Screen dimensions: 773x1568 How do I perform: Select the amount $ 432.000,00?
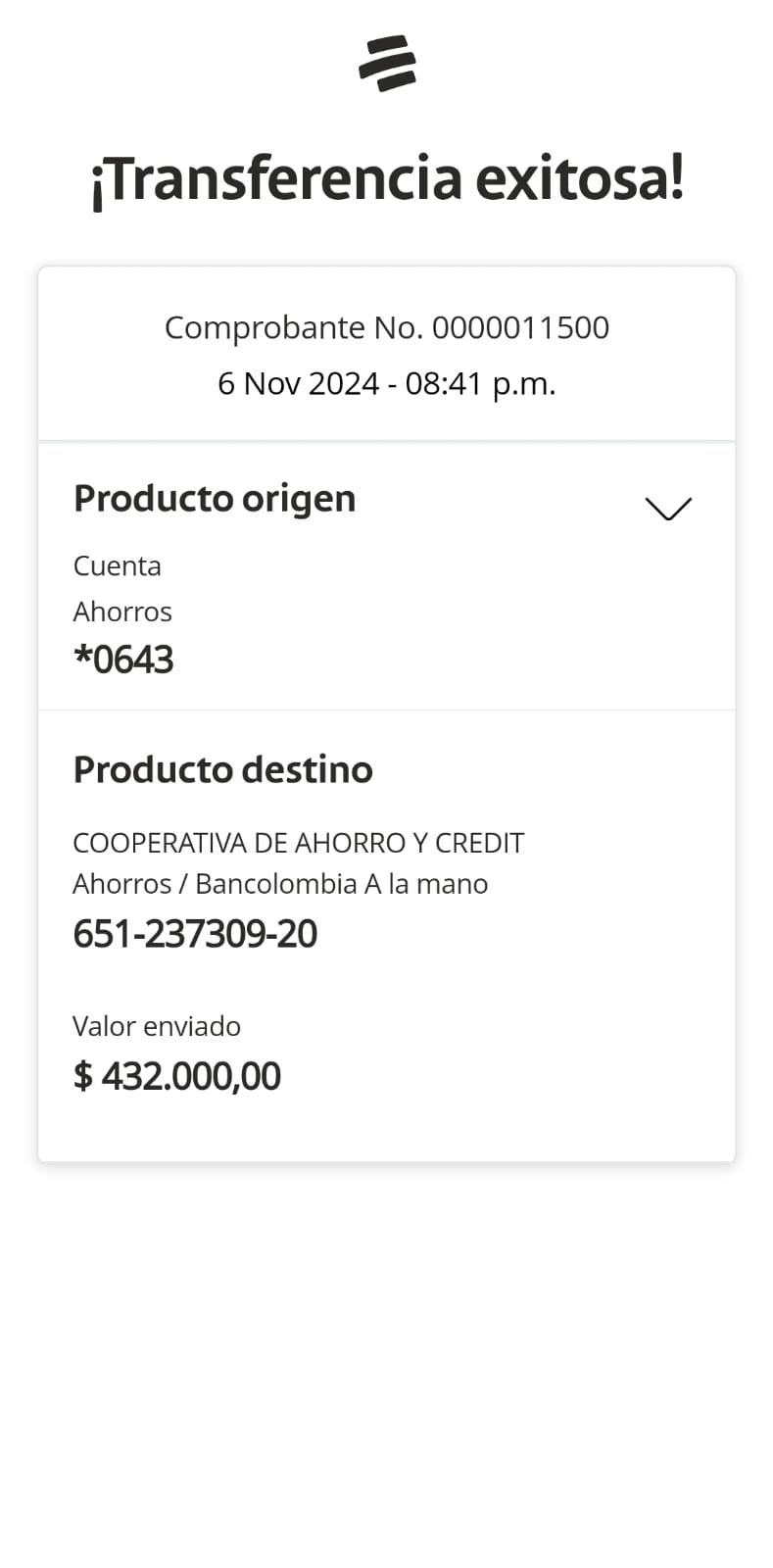pyautogui.click(x=177, y=1076)
